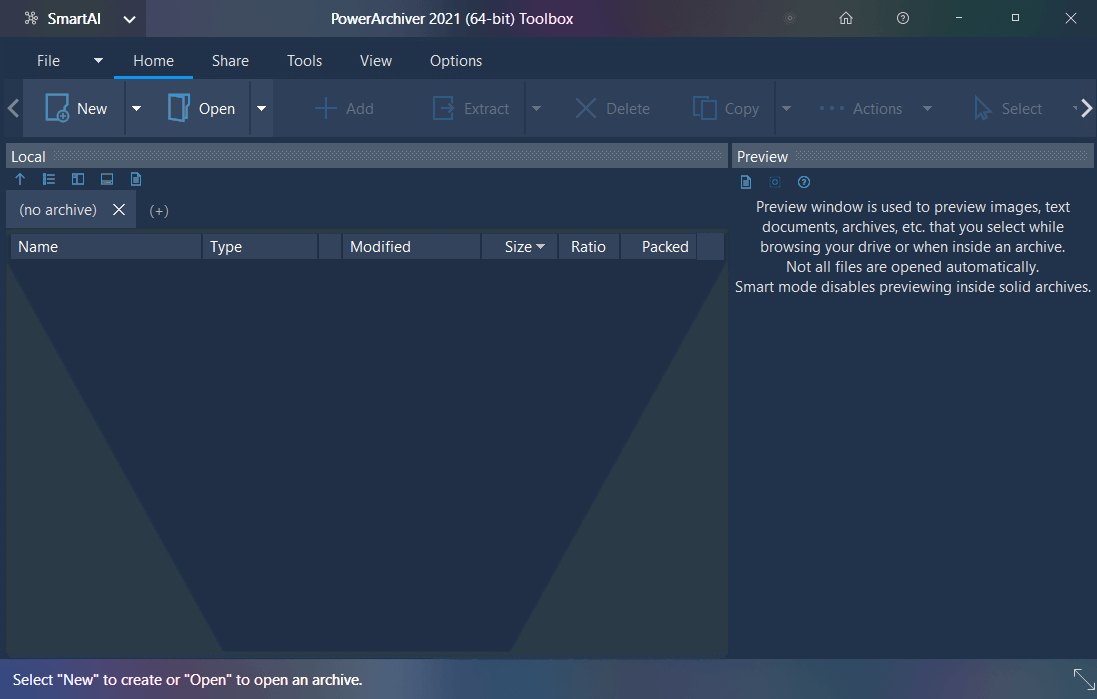Click the SmartAI logo icon
The height and width of the screenshot is (699, 1097).
(31, 18)
